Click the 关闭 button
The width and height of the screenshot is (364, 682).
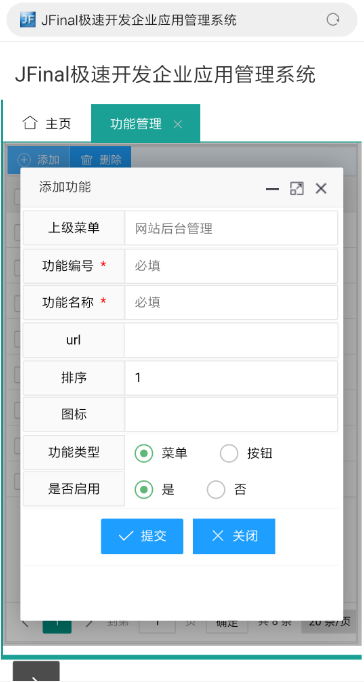click(x=234, y=536)
